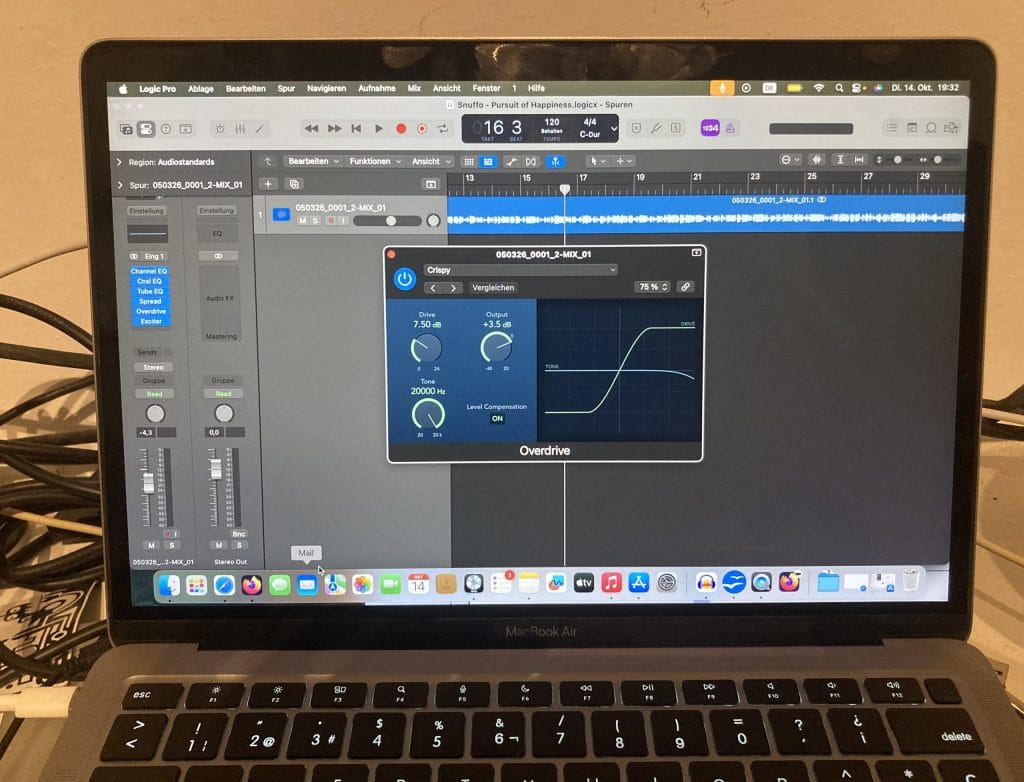Click the red Record button in transport
1024x782 pixels.
(401, 129)
